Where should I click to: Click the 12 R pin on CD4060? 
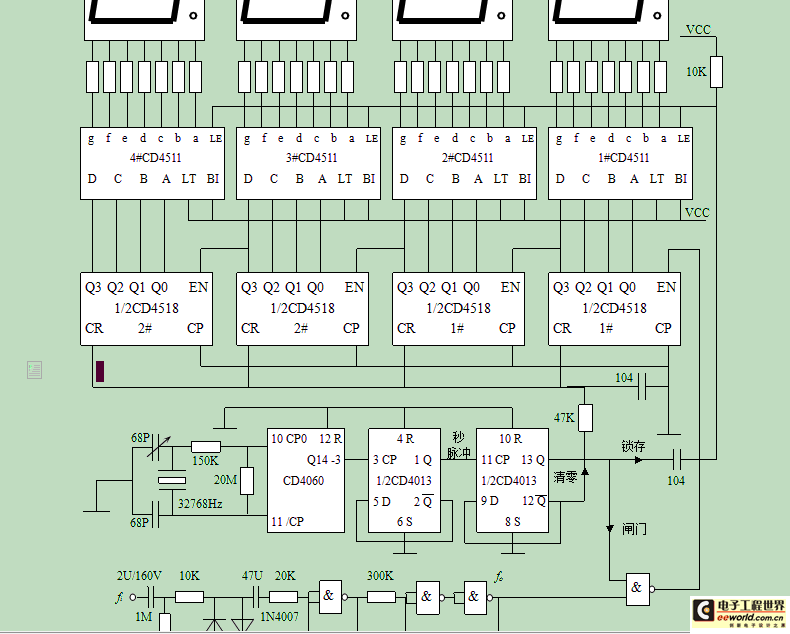[x=331, y=439]
